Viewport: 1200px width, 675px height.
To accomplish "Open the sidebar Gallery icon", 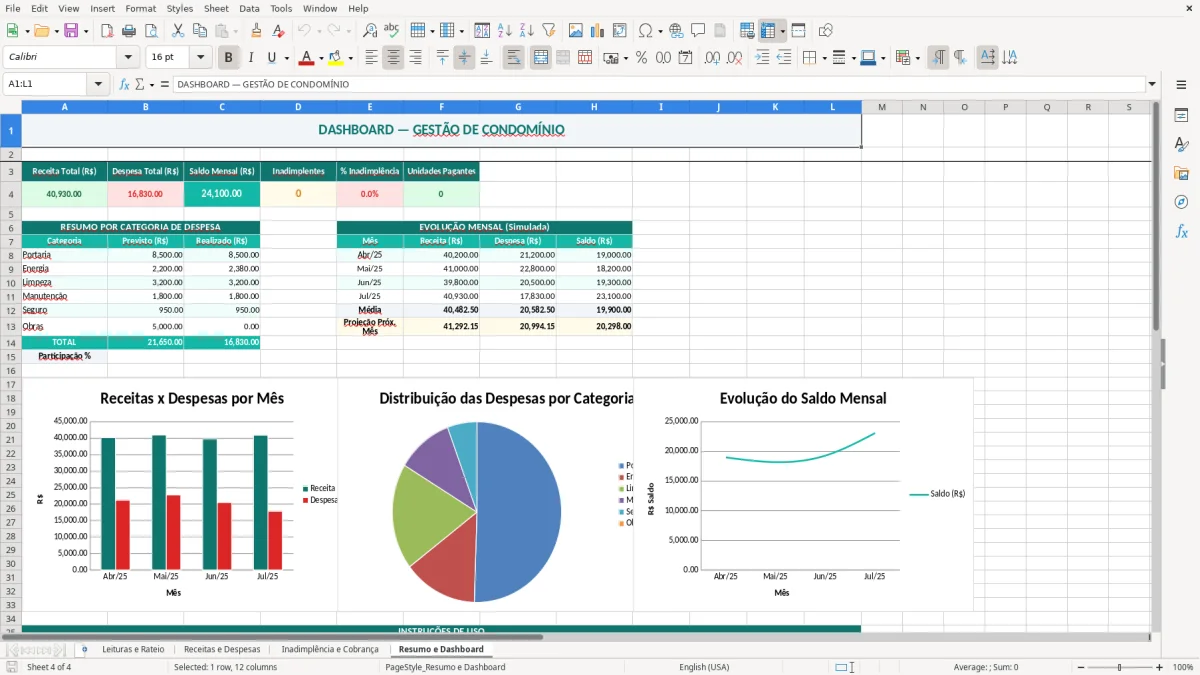I will [1181, 173].
